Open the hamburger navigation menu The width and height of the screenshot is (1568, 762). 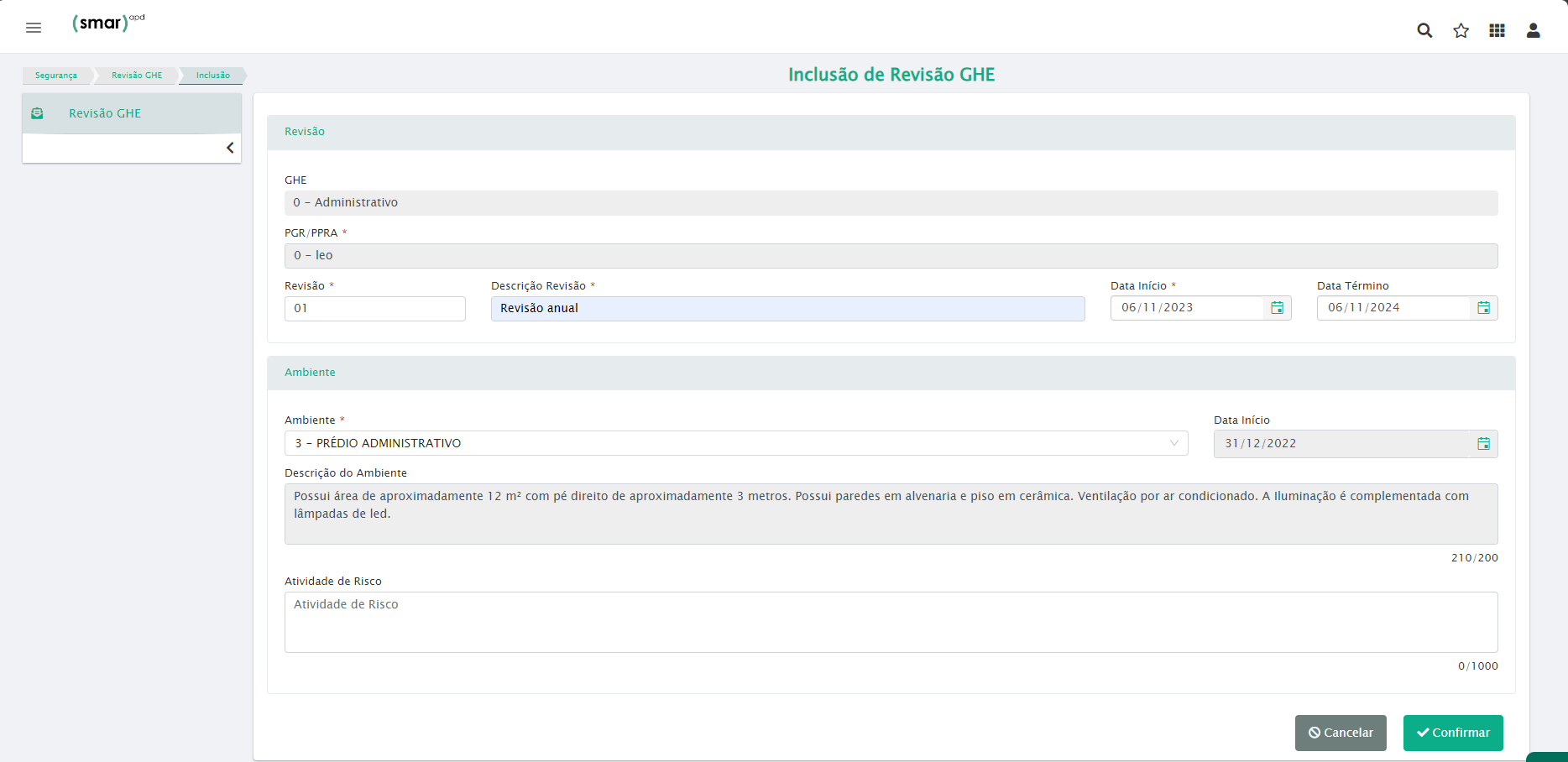(x=34, y=28)
